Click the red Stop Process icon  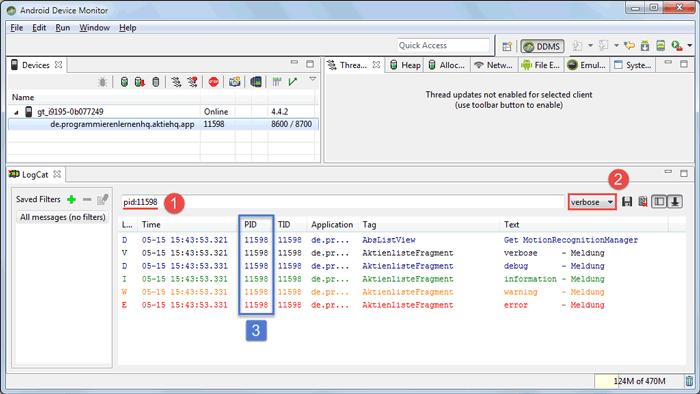[213, 82]
